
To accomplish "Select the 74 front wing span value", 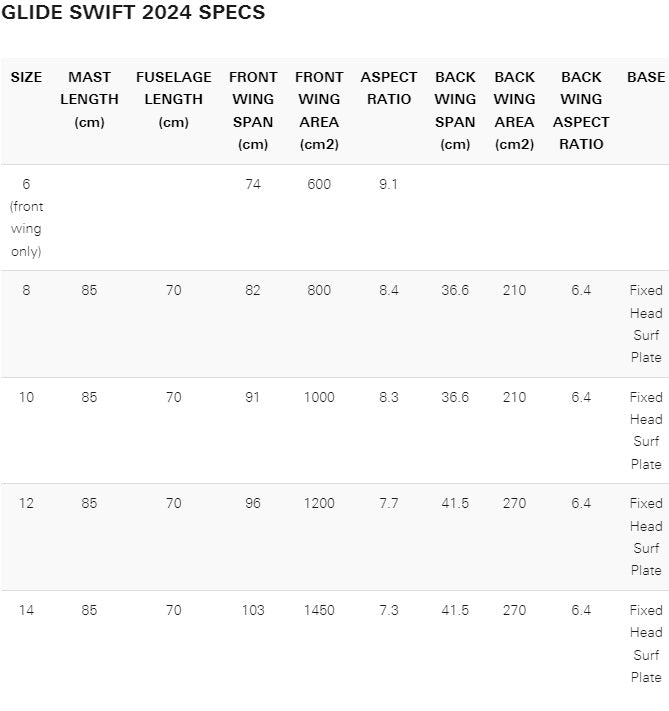I will tap(253, 184).
